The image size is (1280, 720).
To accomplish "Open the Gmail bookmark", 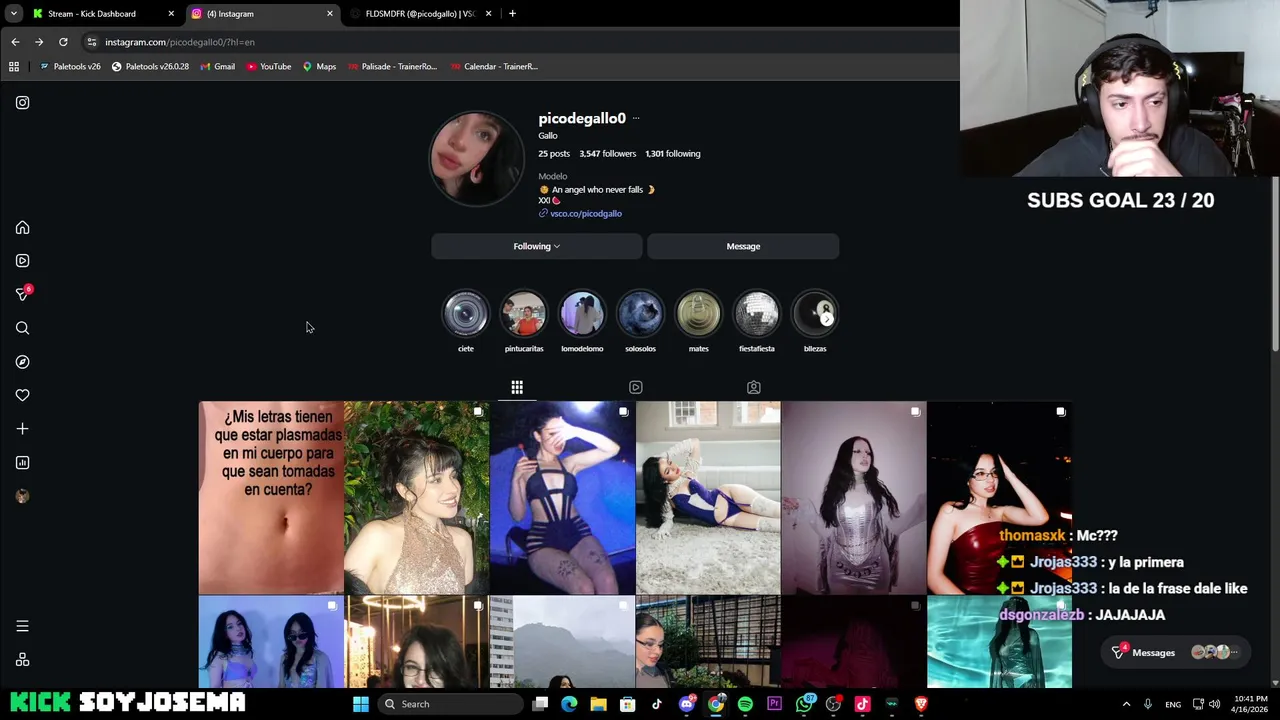I will [x=217, y=66].
